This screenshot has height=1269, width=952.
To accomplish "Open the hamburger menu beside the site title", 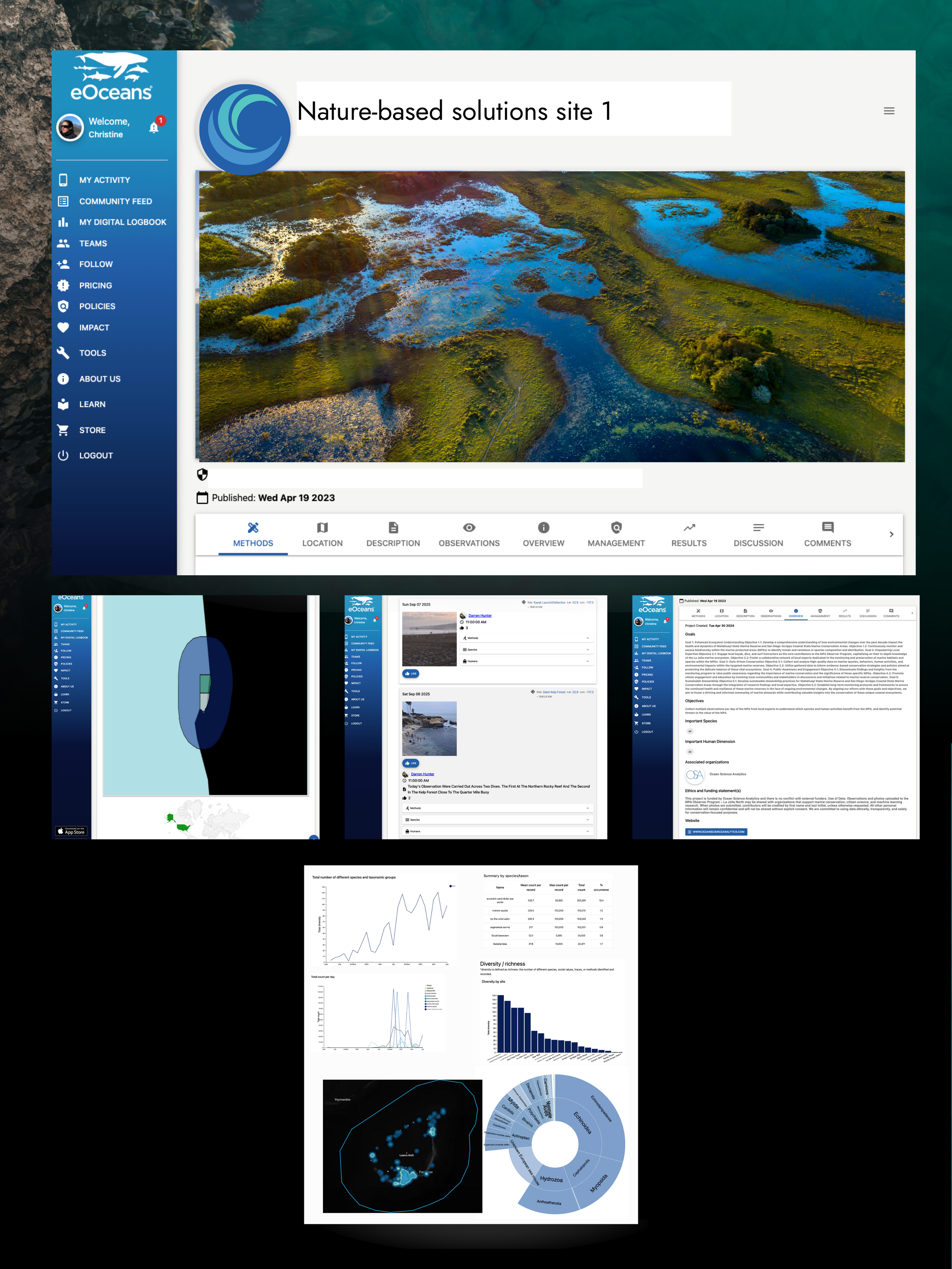I will (889, 111).
